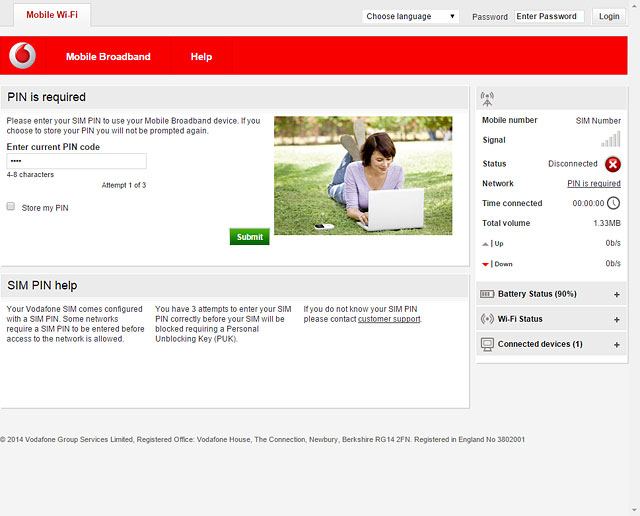This screenshot has height=516, width=640.
Task: Enable the Store my PIN checkbox
Action: click(11, 207)
